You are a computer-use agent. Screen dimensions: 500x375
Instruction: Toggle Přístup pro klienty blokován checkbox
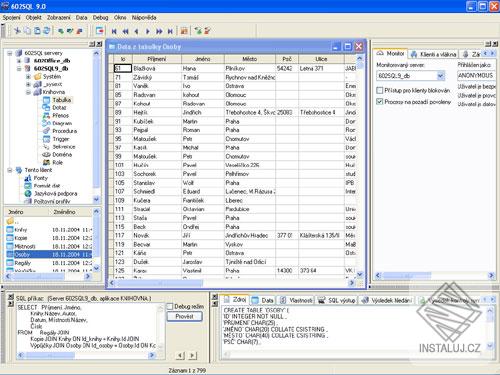coord(380,90)
